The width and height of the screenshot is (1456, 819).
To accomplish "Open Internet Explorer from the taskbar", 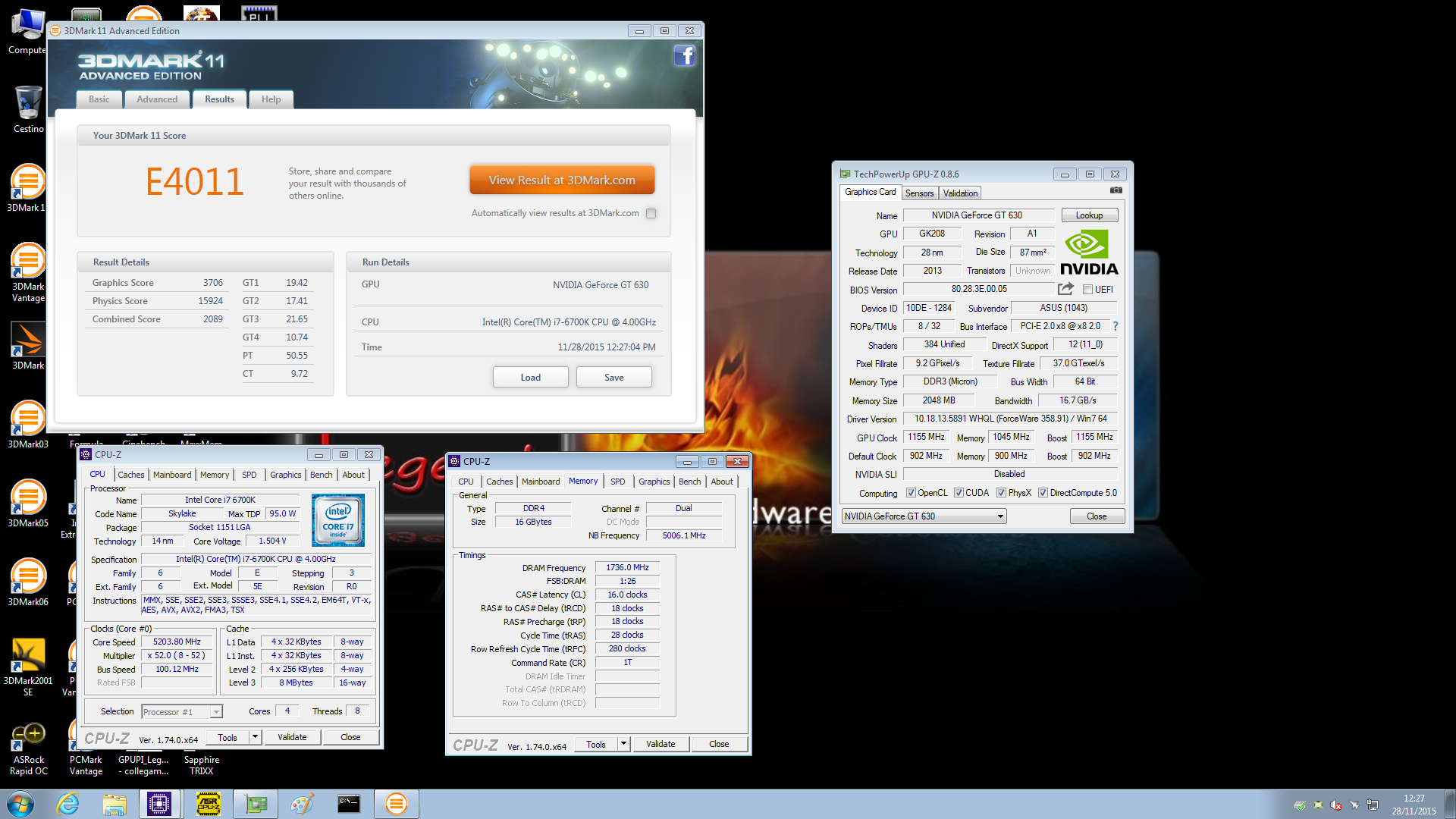I will coord(68,804).
